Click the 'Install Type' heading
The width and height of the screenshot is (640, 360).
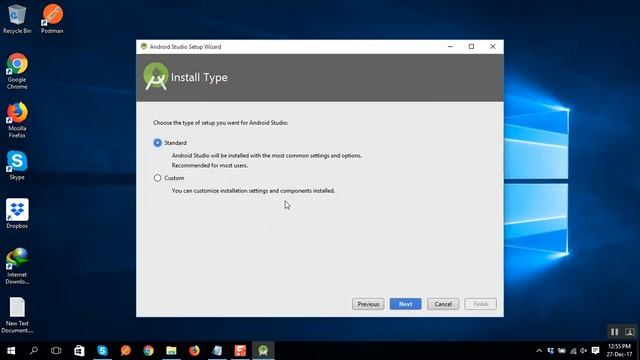(x=199, y=78)
